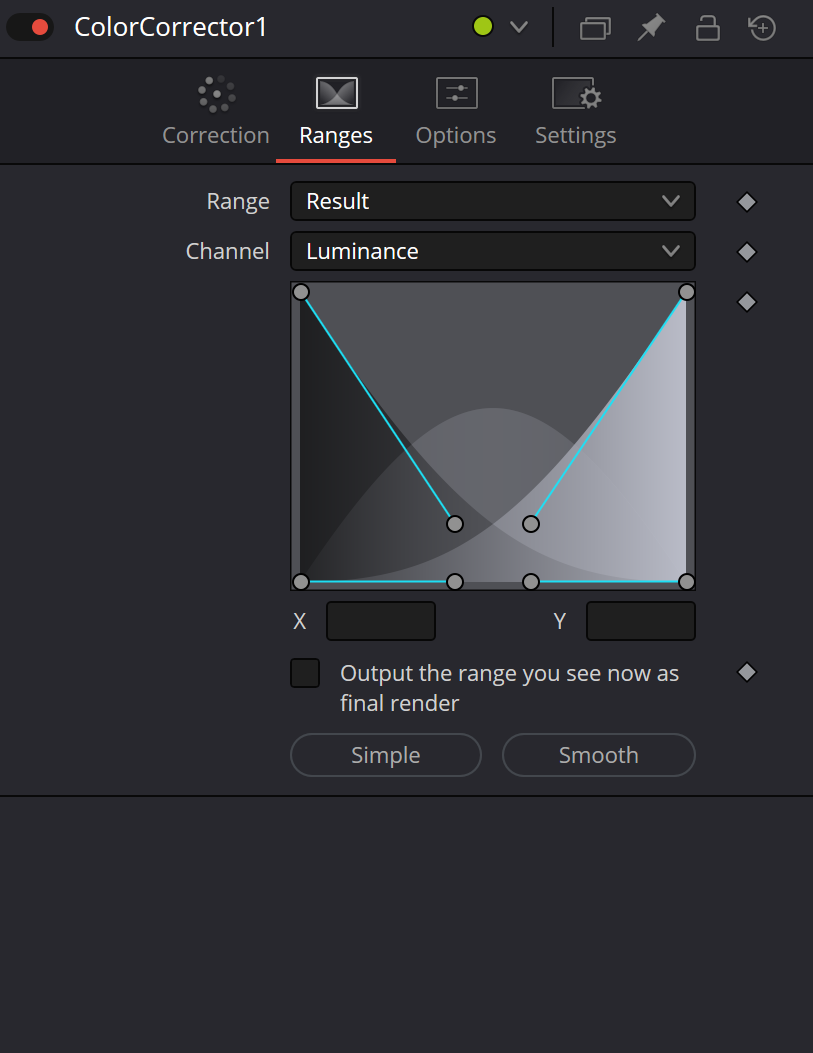The width and height of the screenshot is (813, 1053).
Task: Select the highlight curve's left handle point
Action: 531,524
